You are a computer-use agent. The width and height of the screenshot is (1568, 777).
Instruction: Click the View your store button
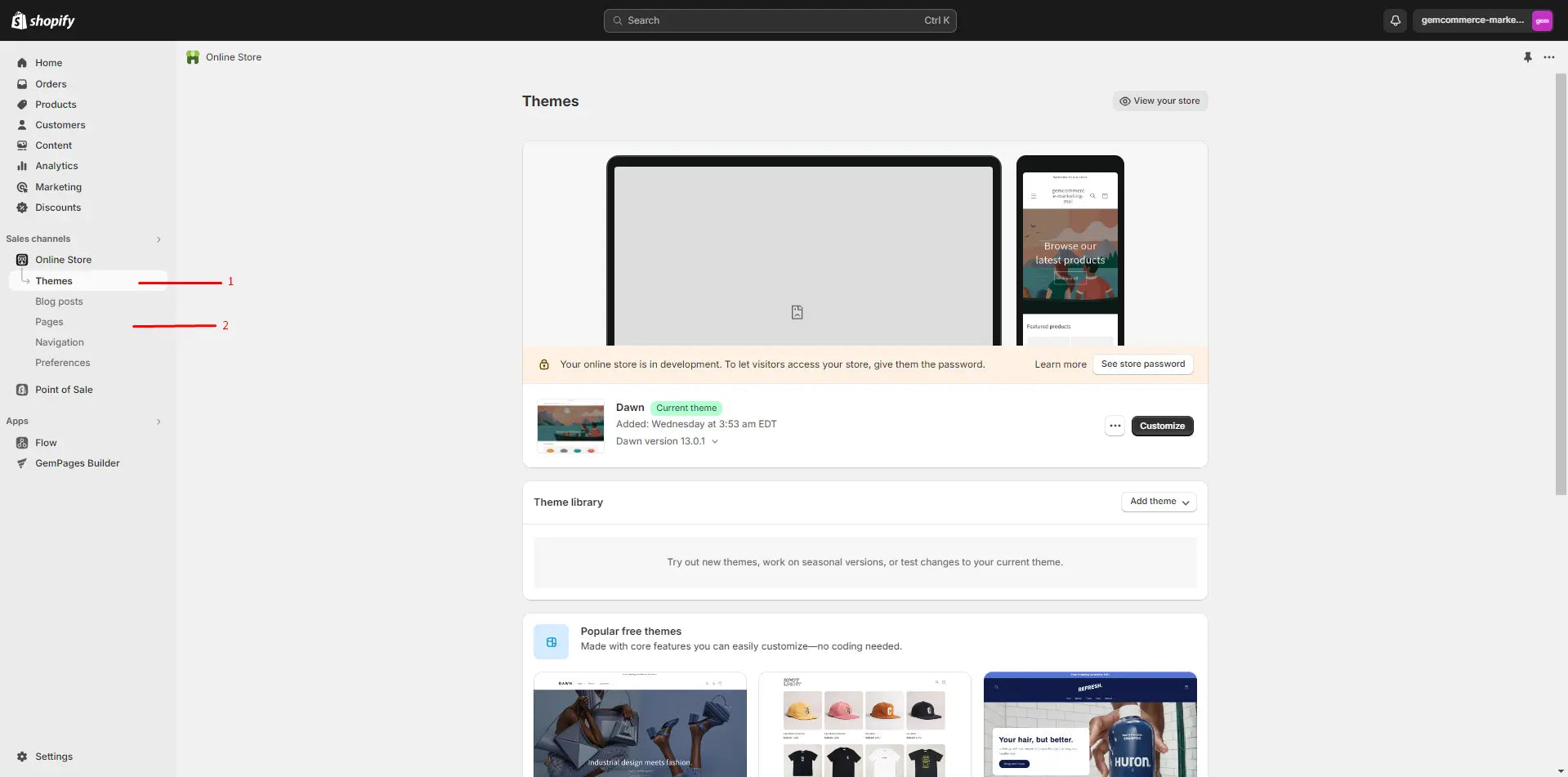coord(1159,101)
